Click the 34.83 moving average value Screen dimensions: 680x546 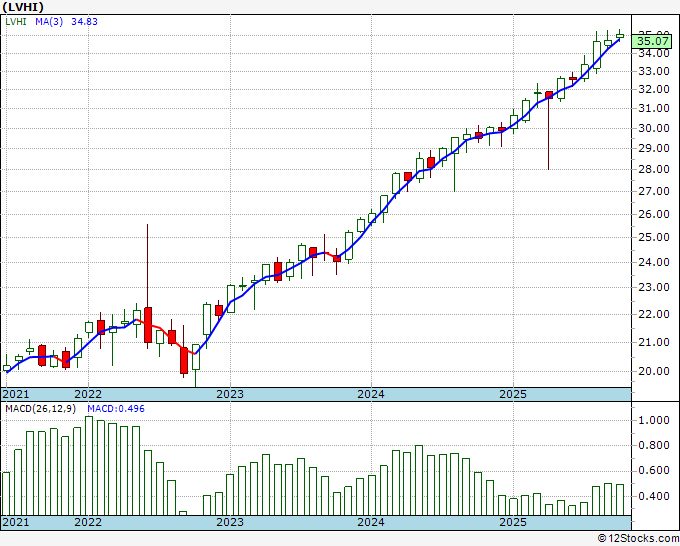click(x=84, y=21)
